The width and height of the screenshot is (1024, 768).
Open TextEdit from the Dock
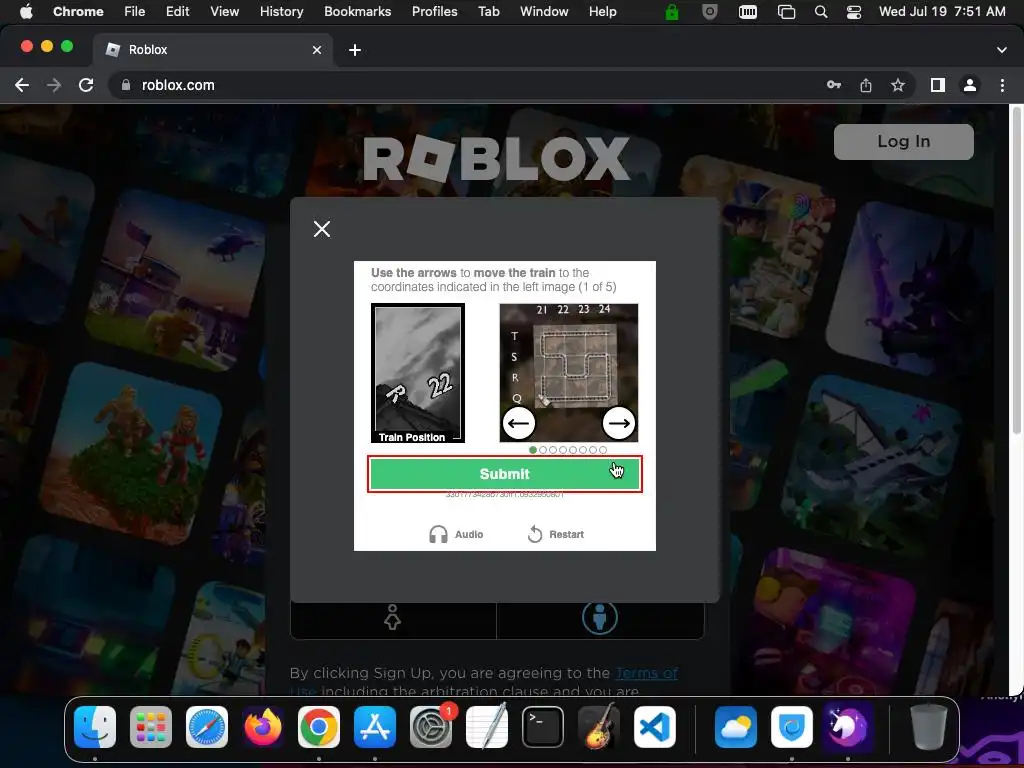[487, 727]
